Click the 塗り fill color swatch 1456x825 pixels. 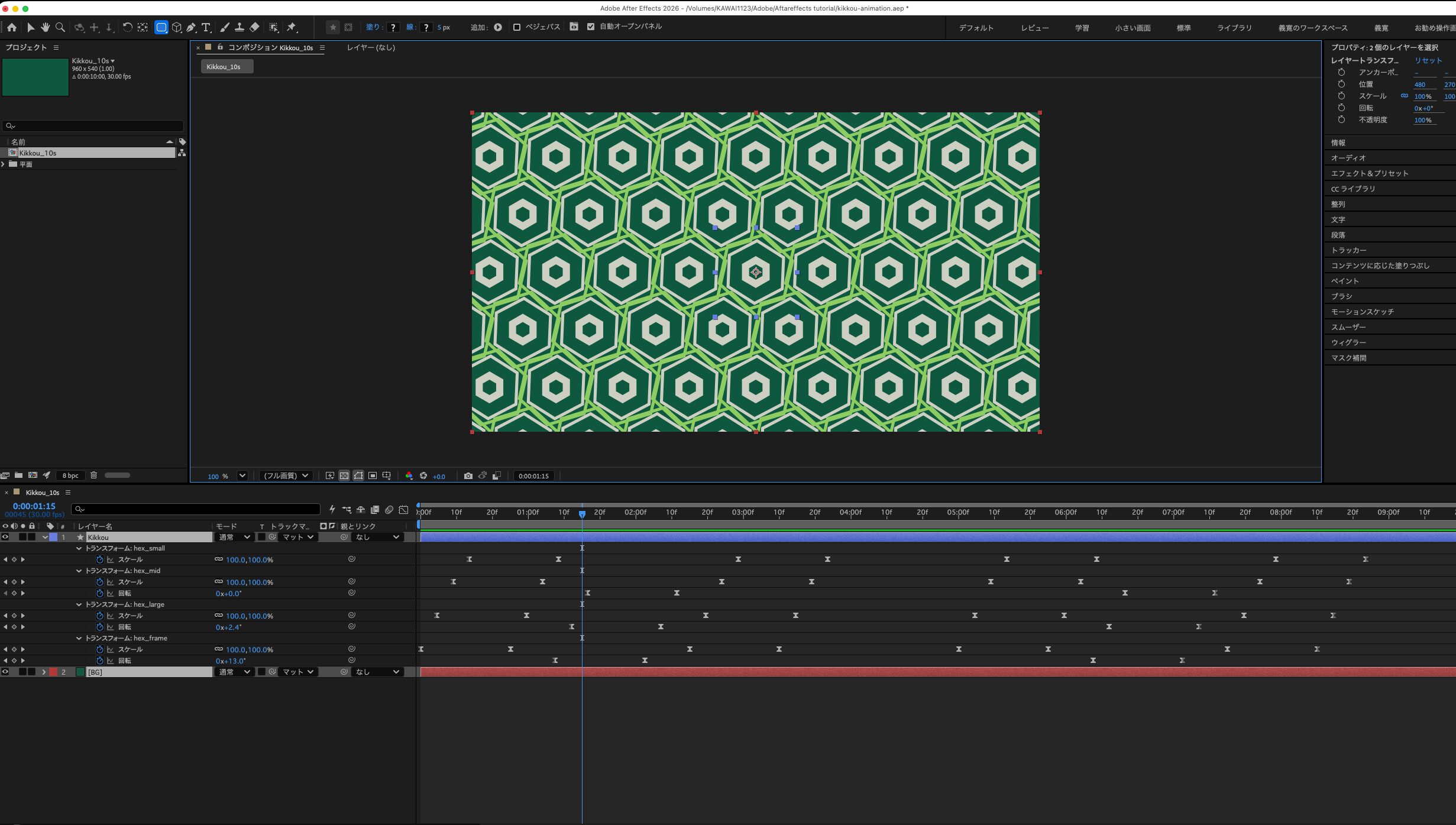(x=393, y=27)
